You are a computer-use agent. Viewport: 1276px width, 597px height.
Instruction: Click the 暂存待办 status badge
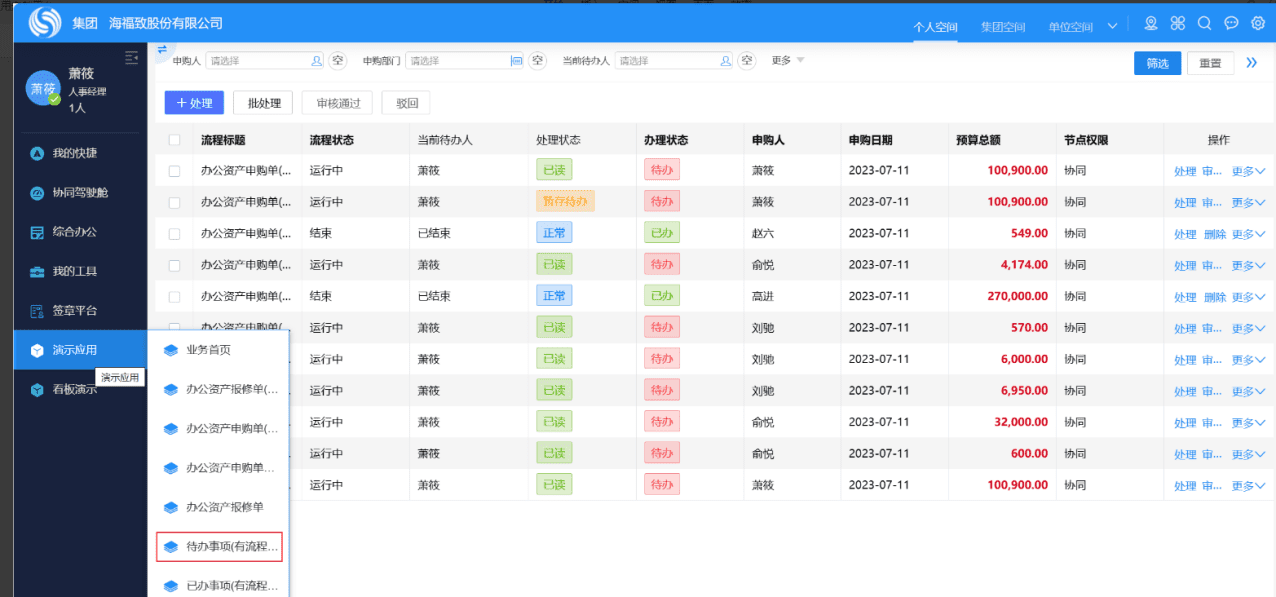coord(565,202)
